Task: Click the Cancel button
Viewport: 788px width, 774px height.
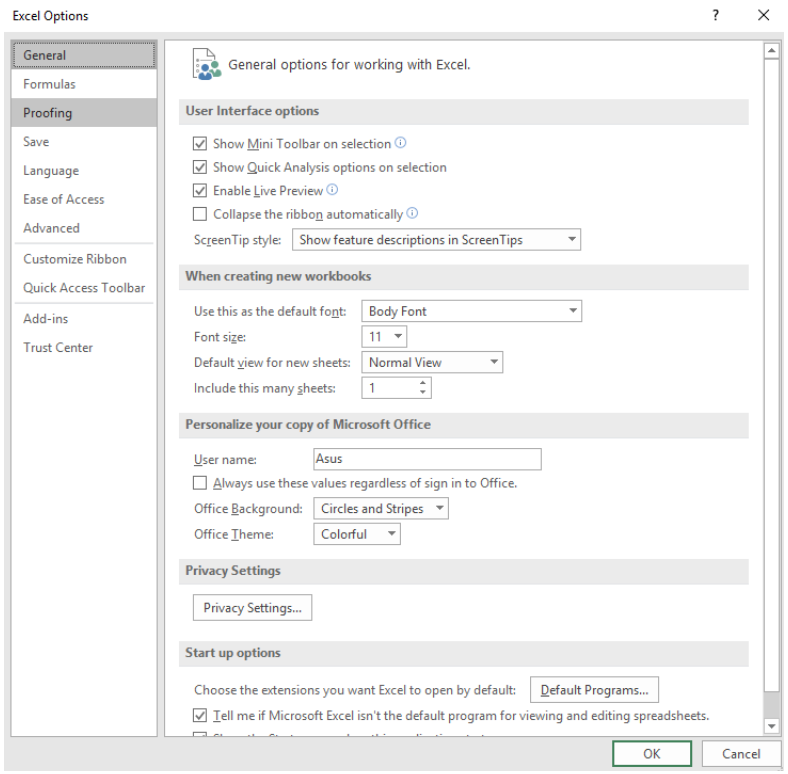Action: (741, 754)
